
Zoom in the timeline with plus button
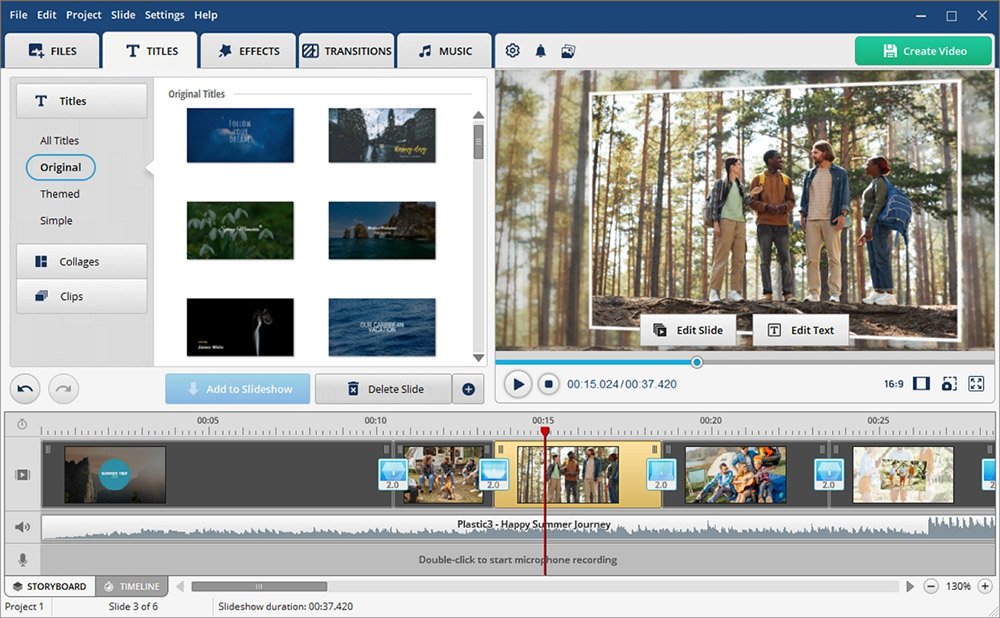pyautogui.click(x=985, y=586)
